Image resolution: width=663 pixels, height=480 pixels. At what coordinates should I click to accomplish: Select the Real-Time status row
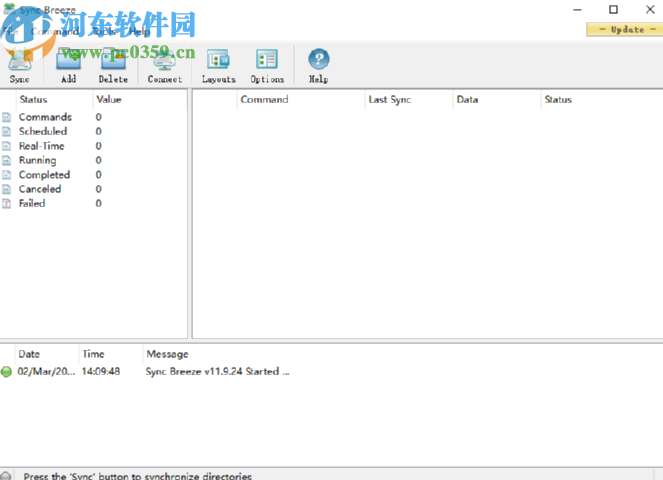93,146
